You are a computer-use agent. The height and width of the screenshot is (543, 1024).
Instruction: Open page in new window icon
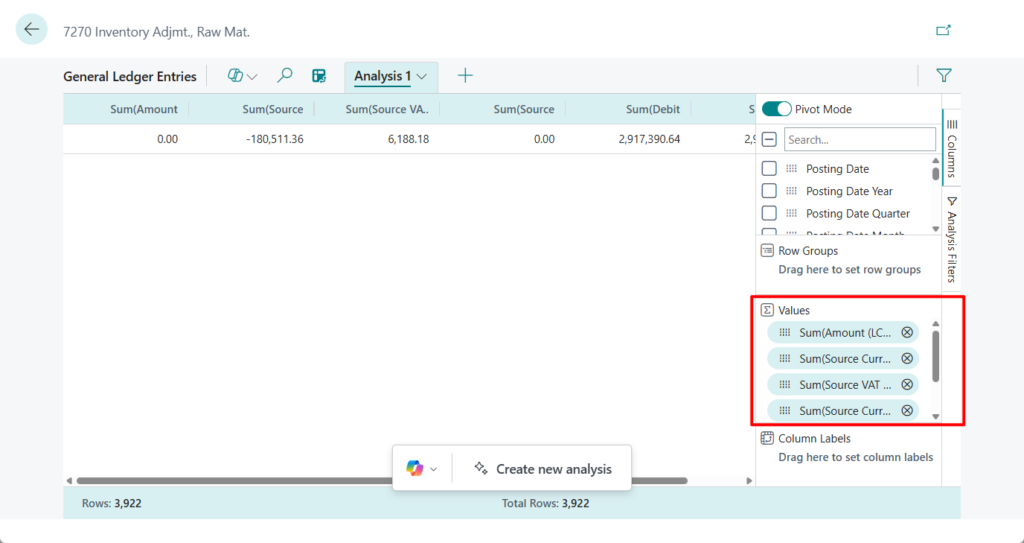(x=943, y=31)
